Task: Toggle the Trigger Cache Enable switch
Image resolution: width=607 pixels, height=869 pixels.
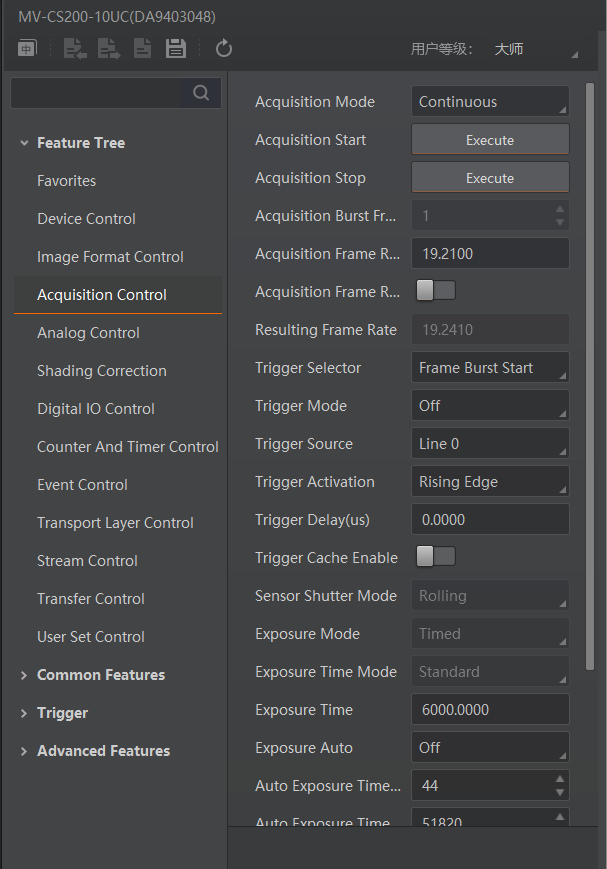Action: (436, 556)
